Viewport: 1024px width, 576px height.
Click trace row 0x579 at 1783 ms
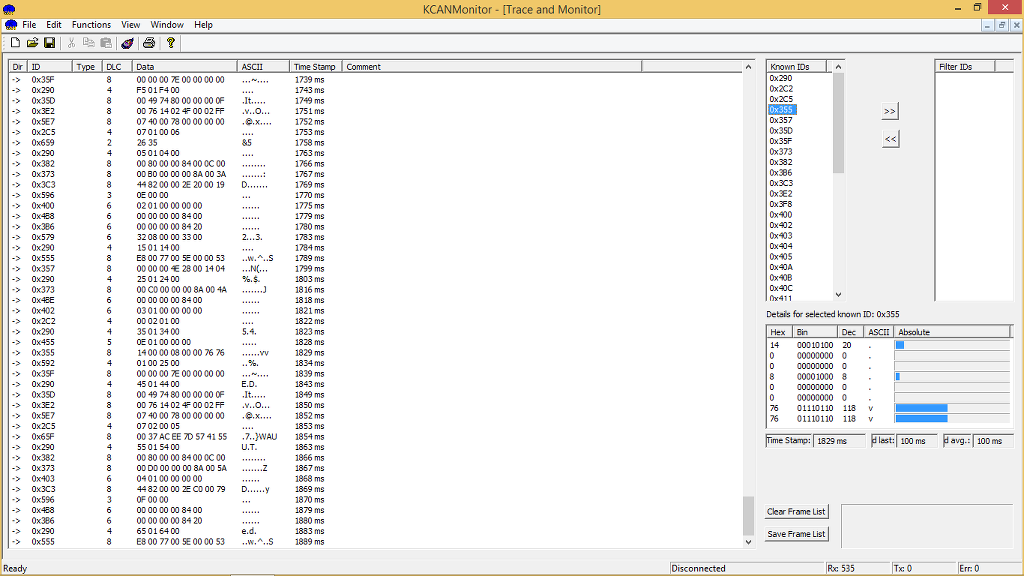(x=376, y=237)
